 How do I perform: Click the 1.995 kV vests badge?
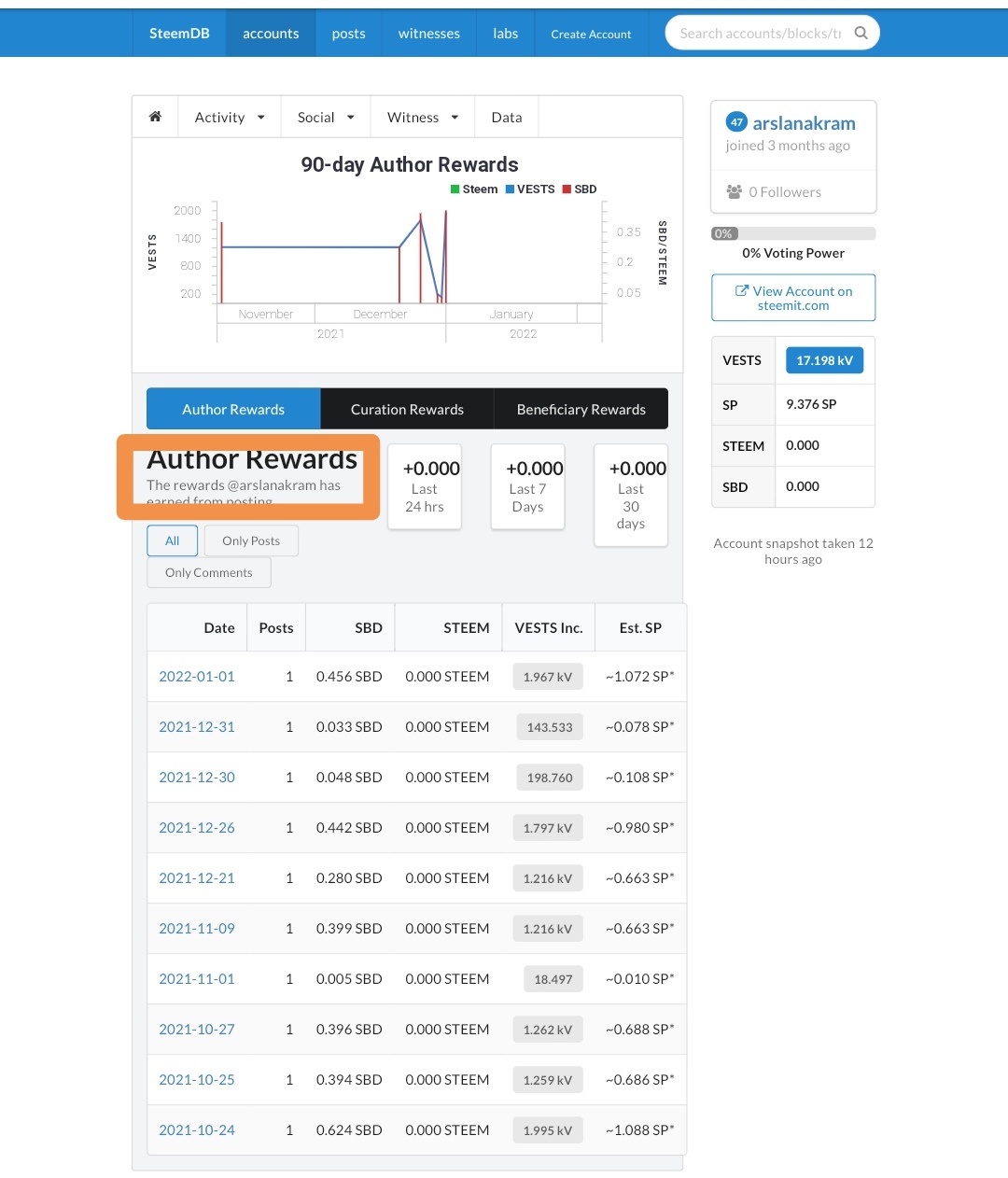(x=548, y=1130)
